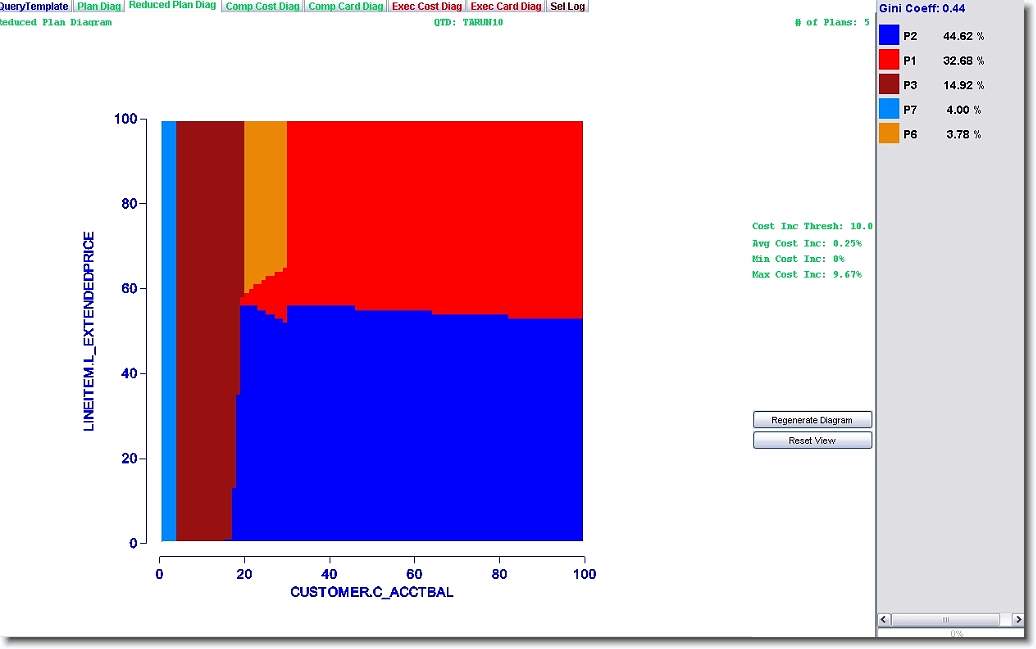Switch to the Plan Diag tab
1036x649 pixels.
click(x=99, y=6)
